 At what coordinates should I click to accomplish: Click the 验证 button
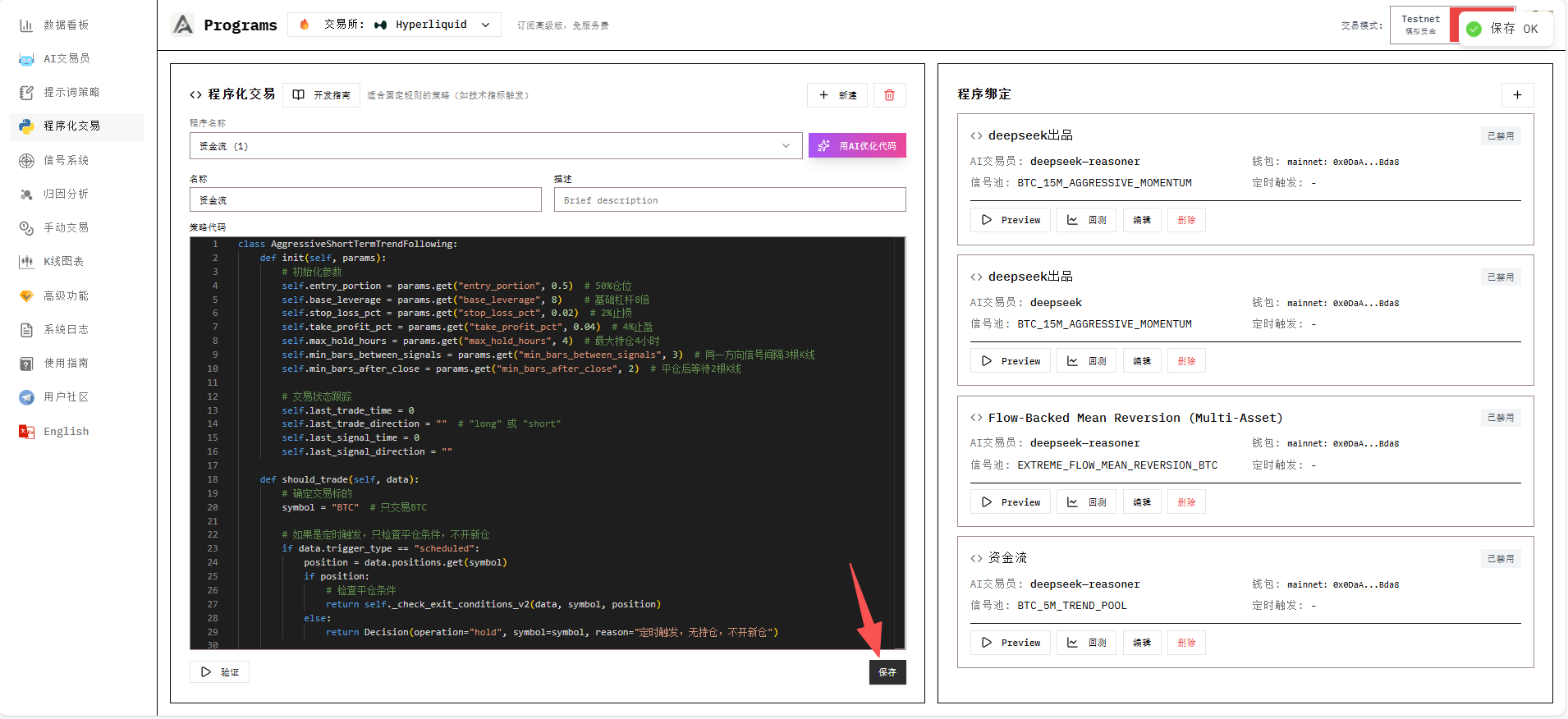[219, 672]
